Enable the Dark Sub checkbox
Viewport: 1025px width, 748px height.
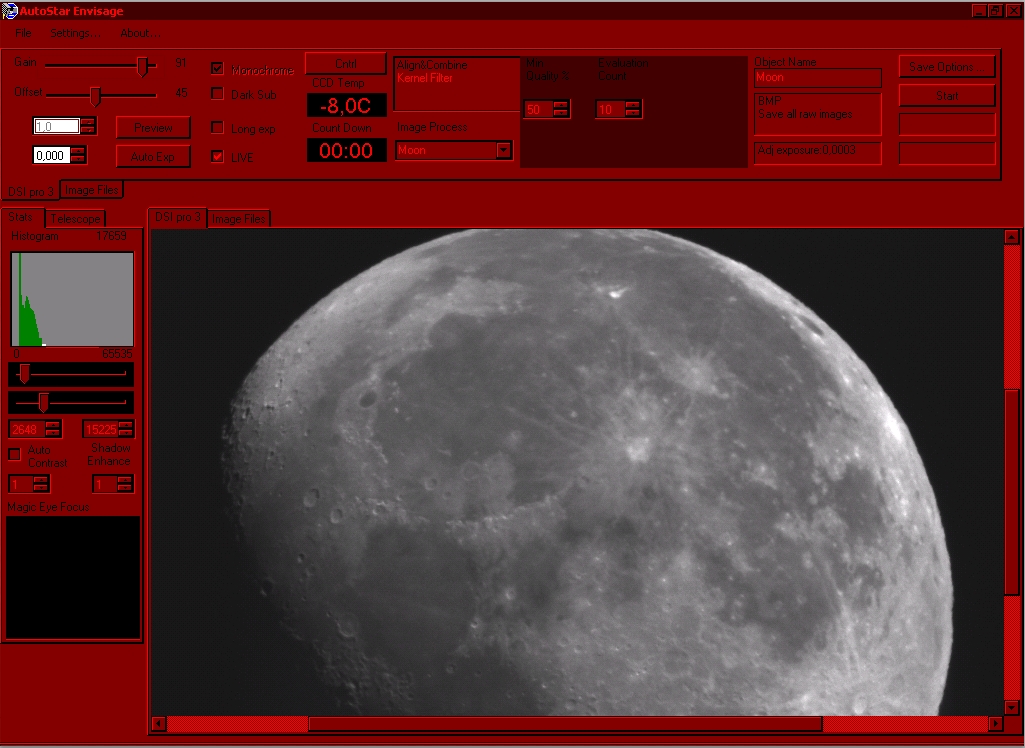[218, 94]
